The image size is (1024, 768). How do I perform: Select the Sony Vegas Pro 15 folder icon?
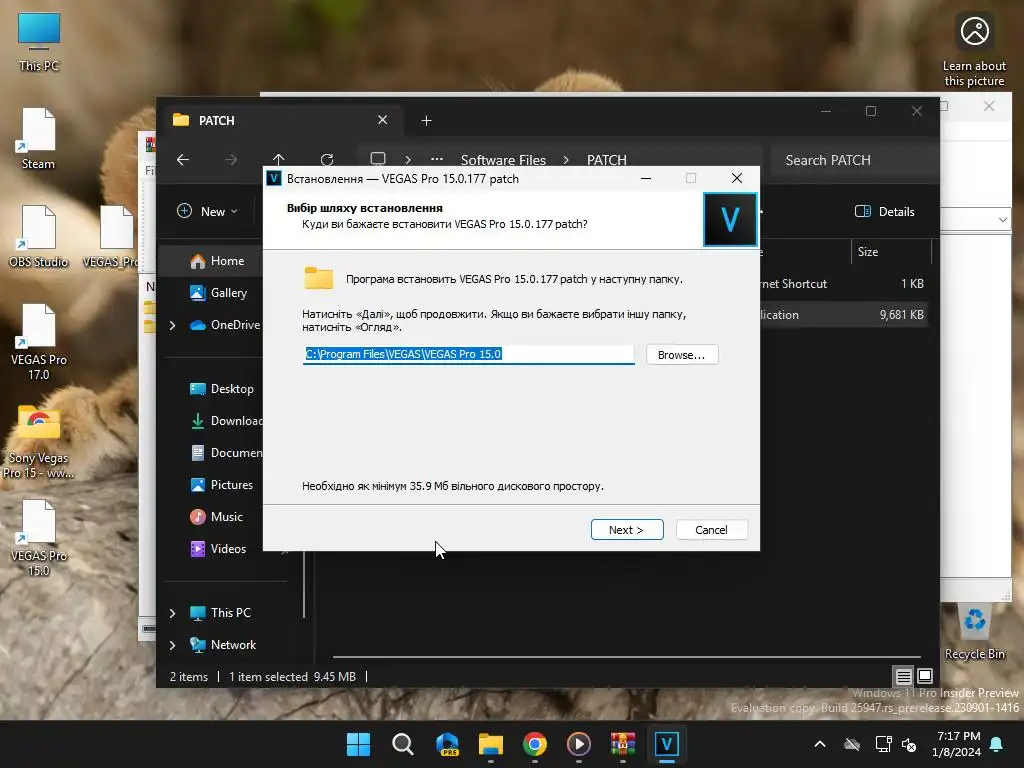coord(39,442)
